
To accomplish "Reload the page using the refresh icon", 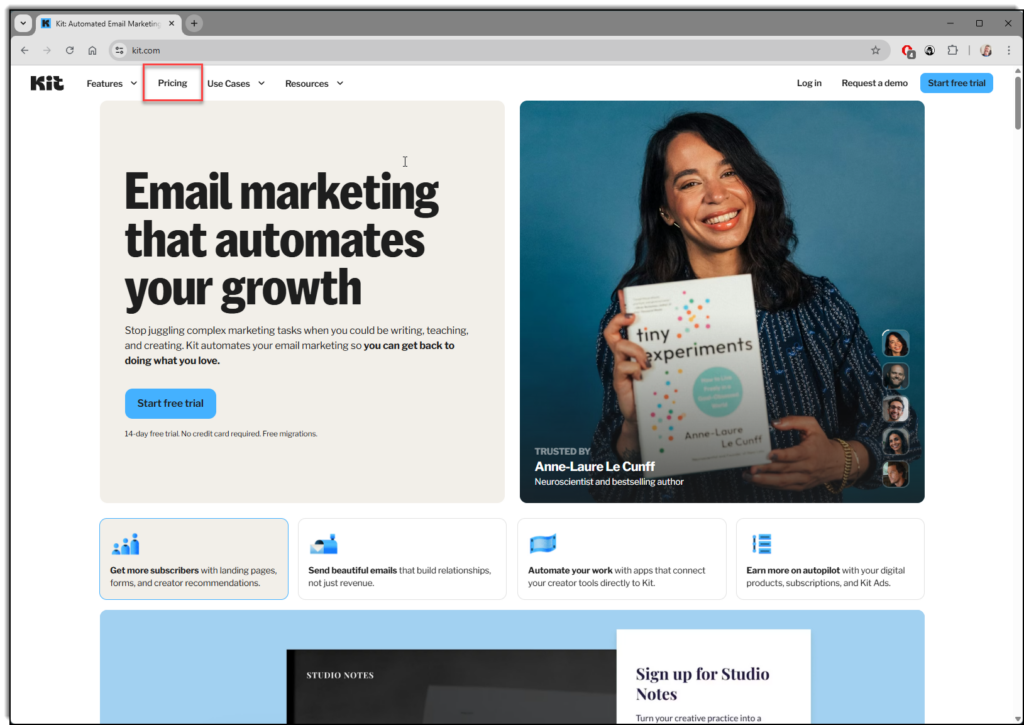I will click(x=69, y=50).
